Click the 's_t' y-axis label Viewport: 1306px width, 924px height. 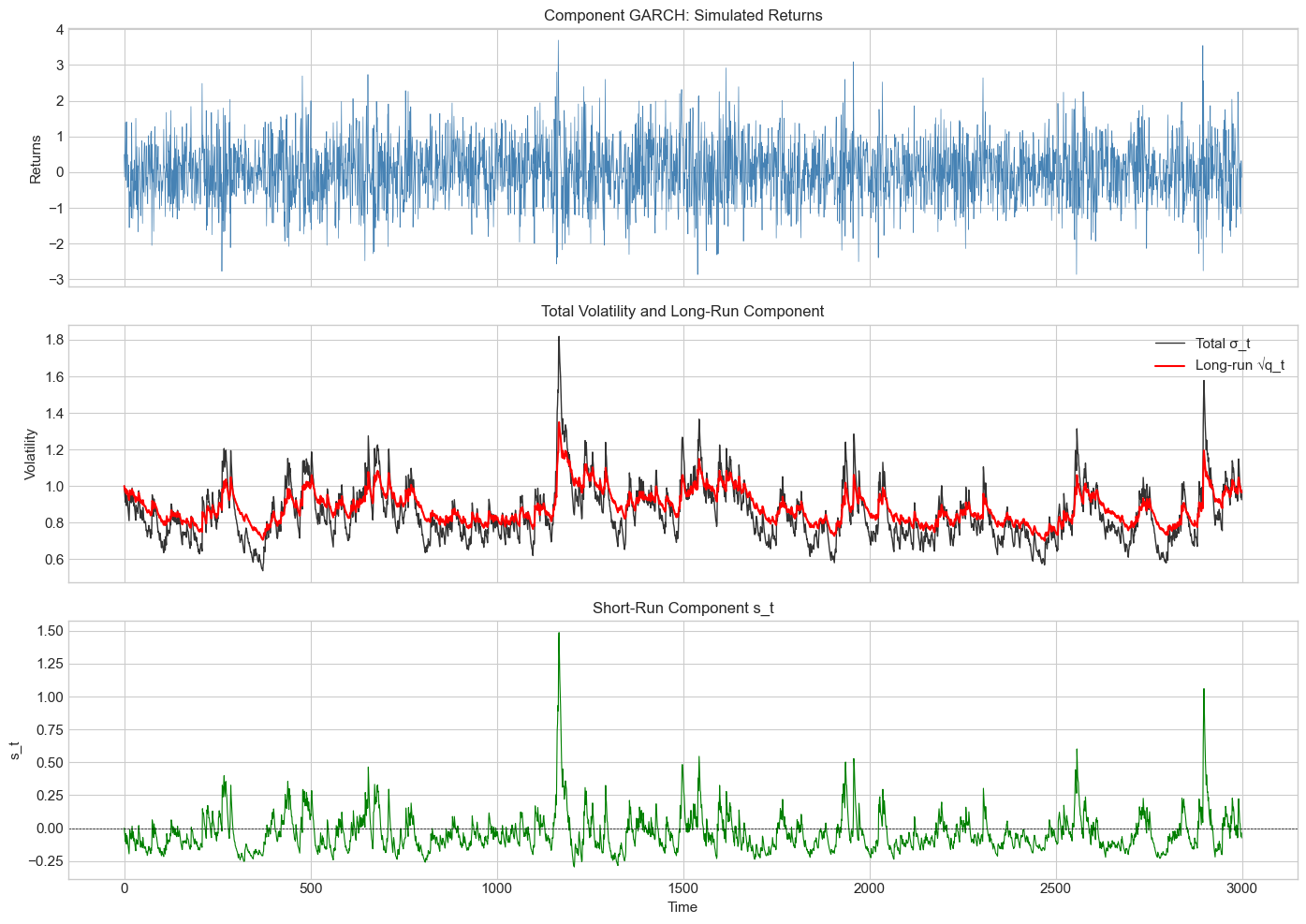pyautogui.click(x=16, y=750)
